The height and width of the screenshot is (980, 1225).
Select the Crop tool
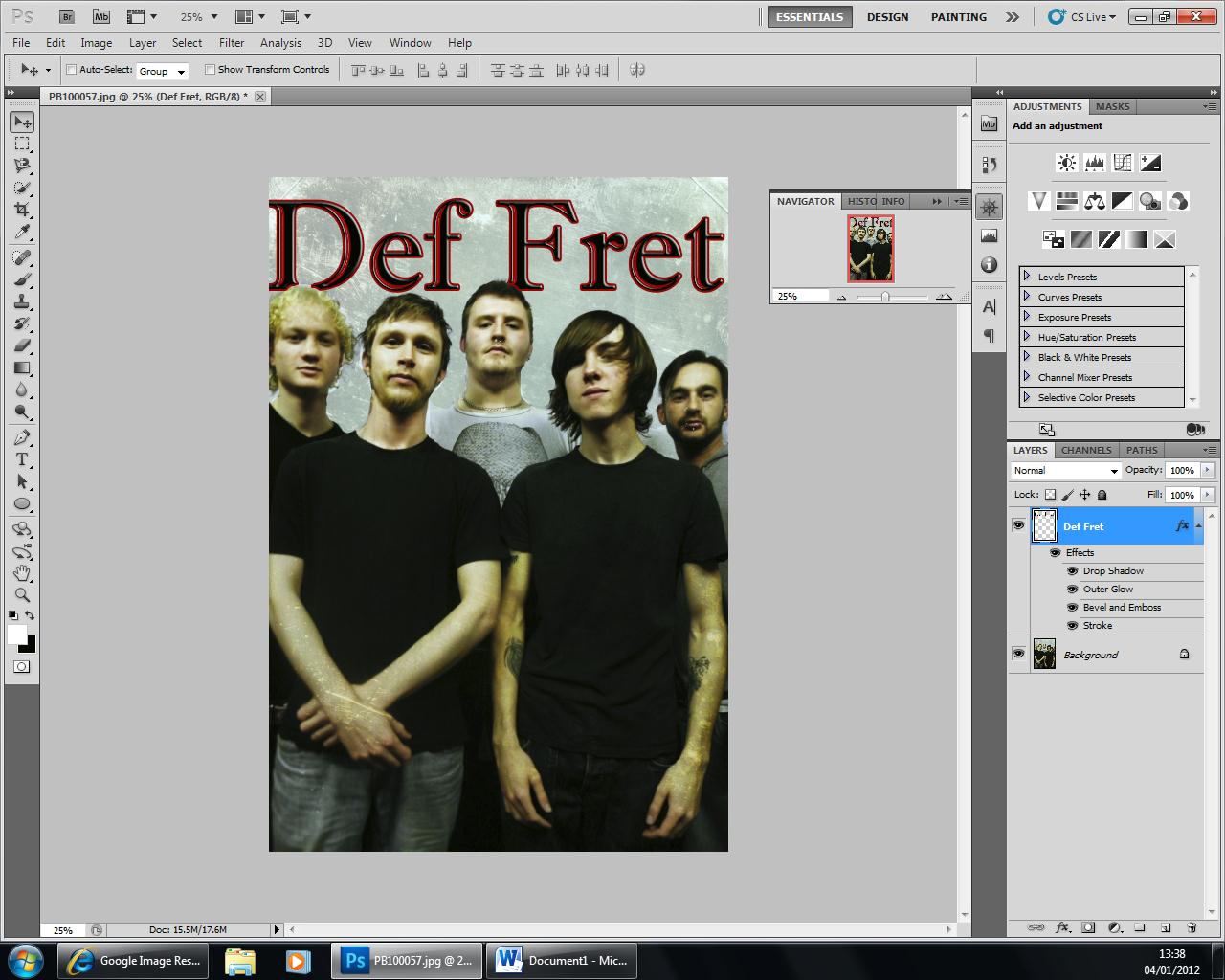point(22,210)
